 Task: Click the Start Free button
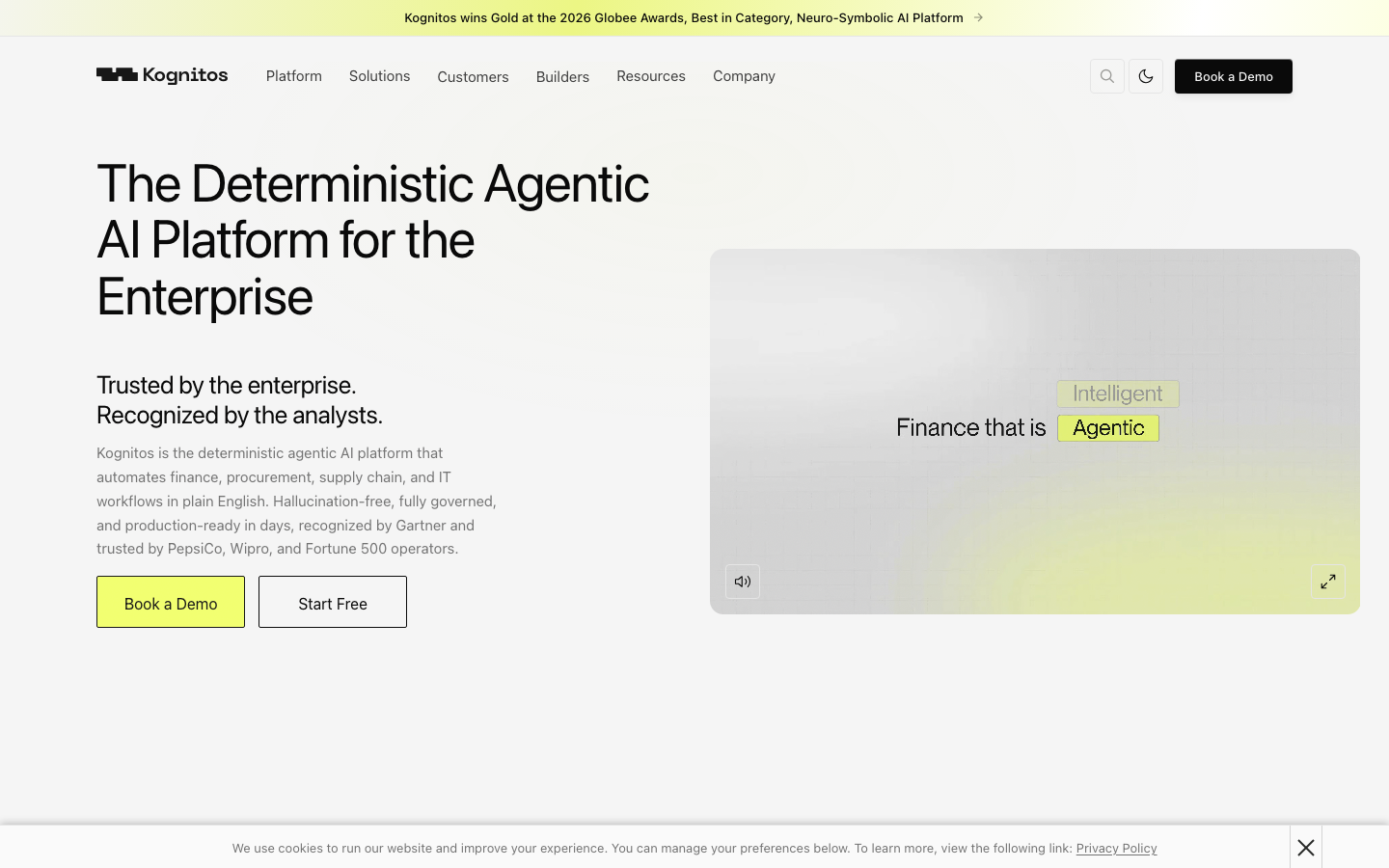coord(333,602)
